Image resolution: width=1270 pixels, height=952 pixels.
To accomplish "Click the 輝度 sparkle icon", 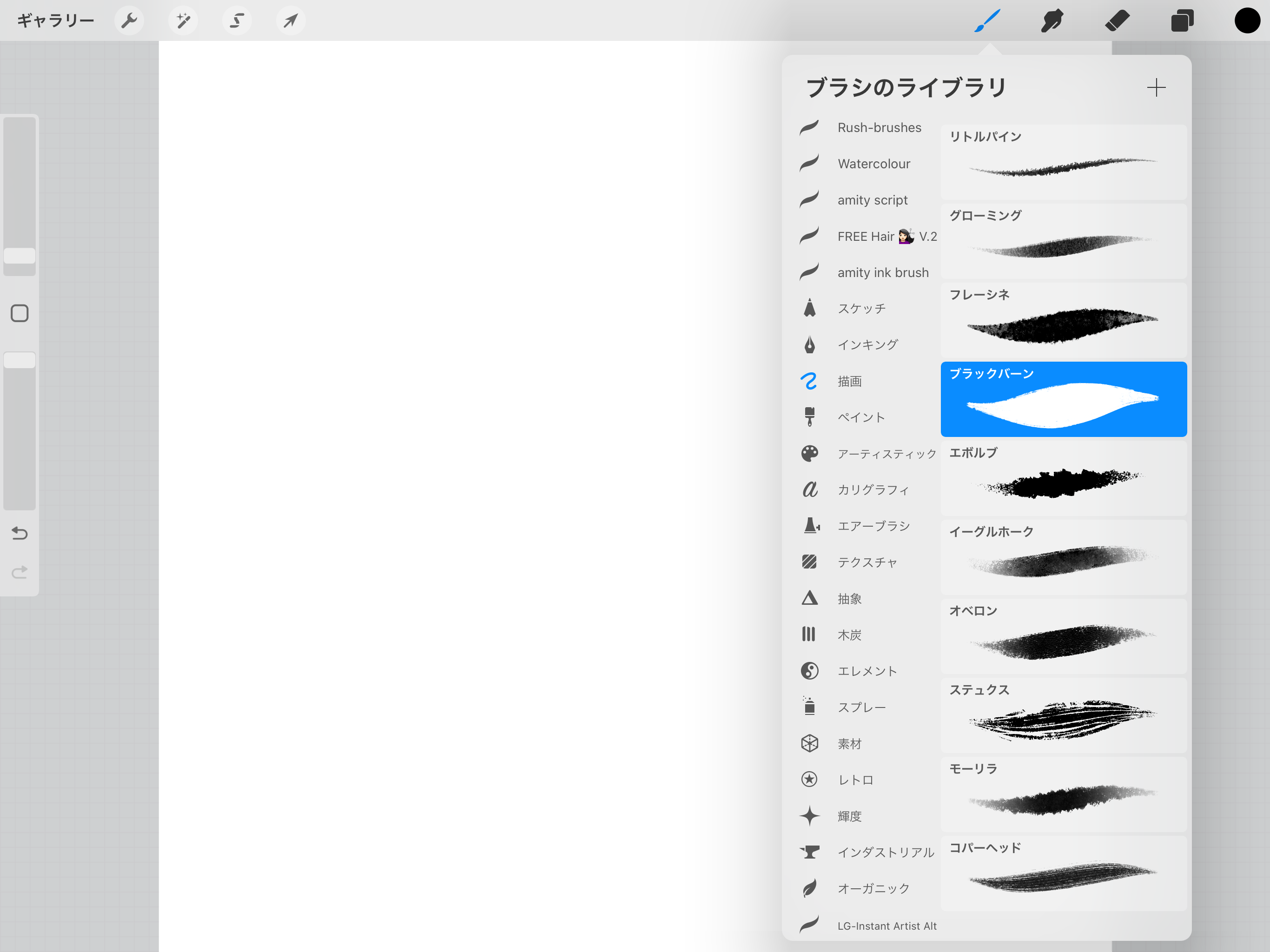I will [809, 816].
